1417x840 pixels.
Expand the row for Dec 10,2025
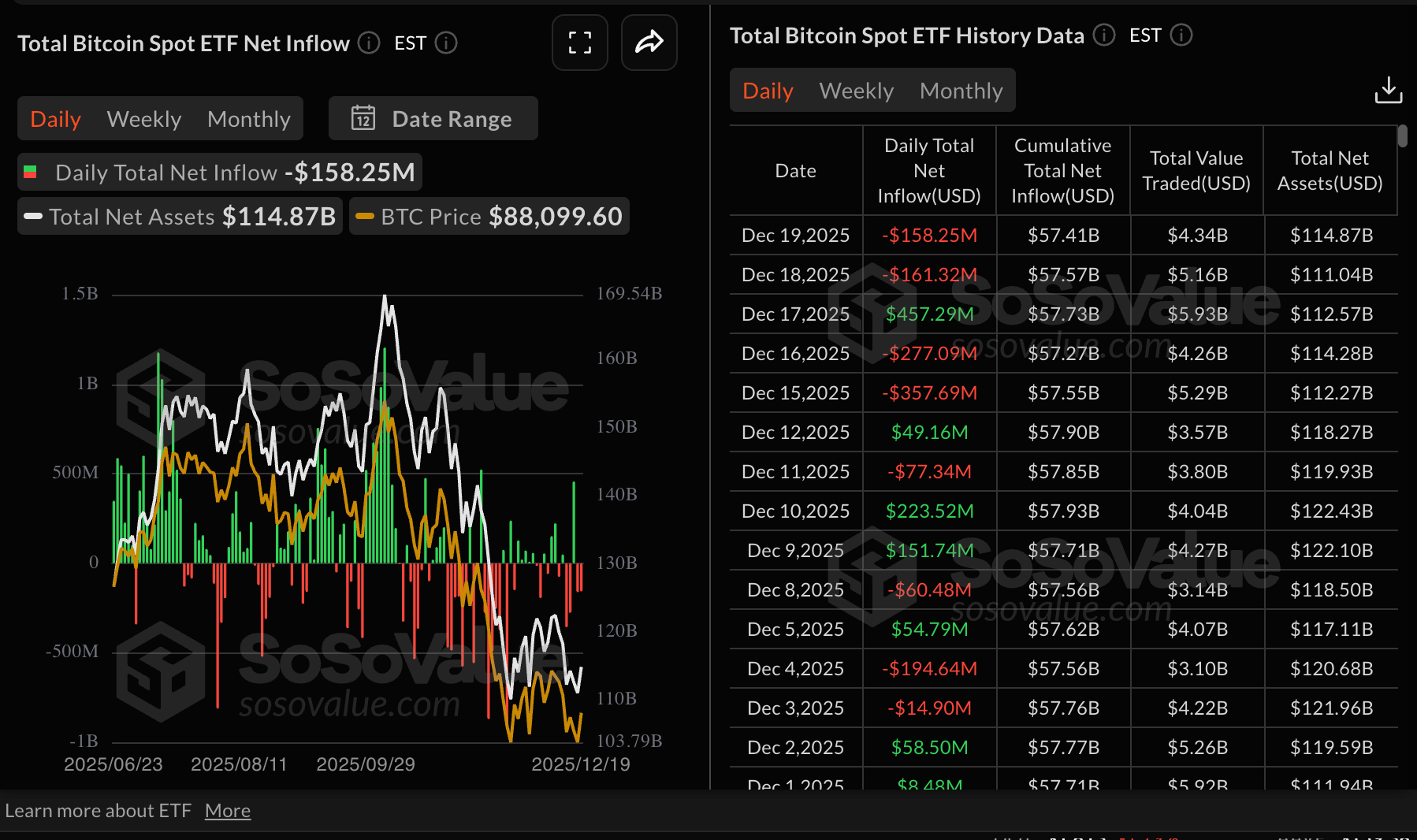click(x=794, y=511)
